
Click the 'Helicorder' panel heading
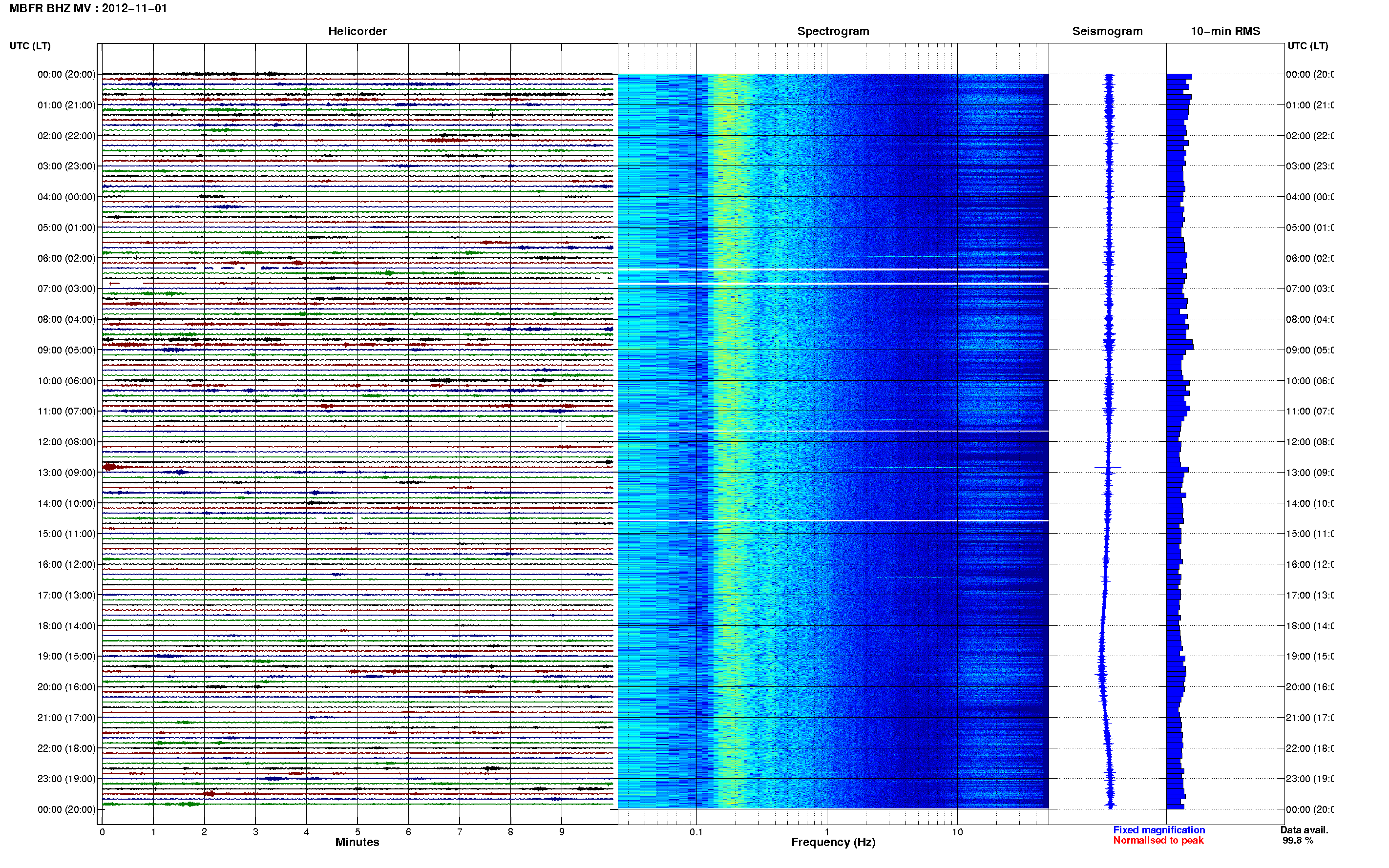click(x=357, y=31)
